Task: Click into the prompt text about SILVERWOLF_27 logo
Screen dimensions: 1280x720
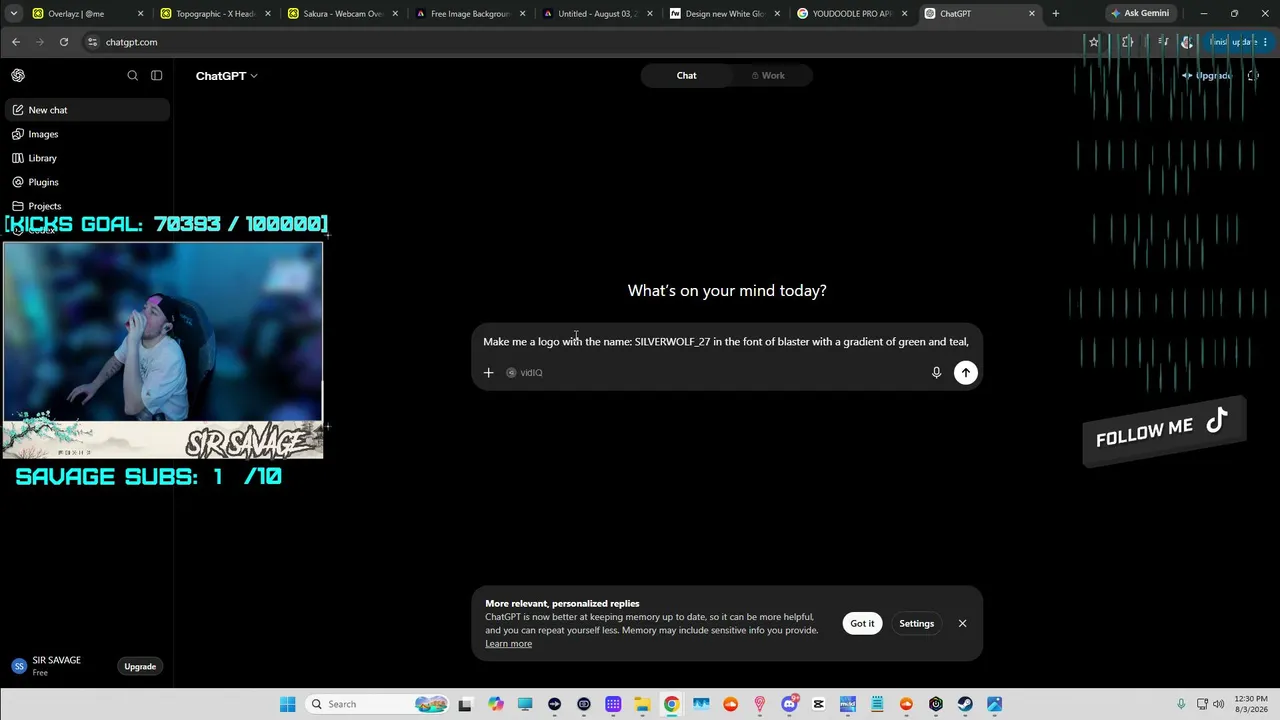Action: coord(726,342)
